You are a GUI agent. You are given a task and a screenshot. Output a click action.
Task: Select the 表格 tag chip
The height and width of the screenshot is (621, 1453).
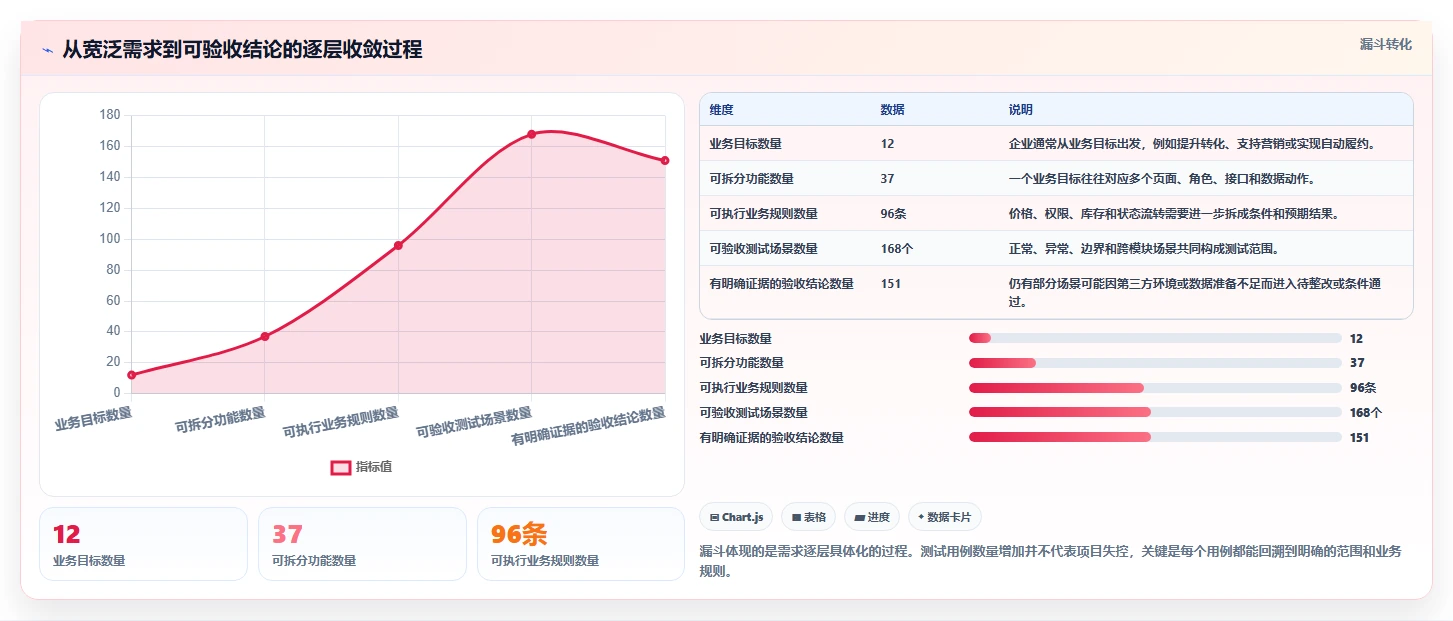point(808,517)
